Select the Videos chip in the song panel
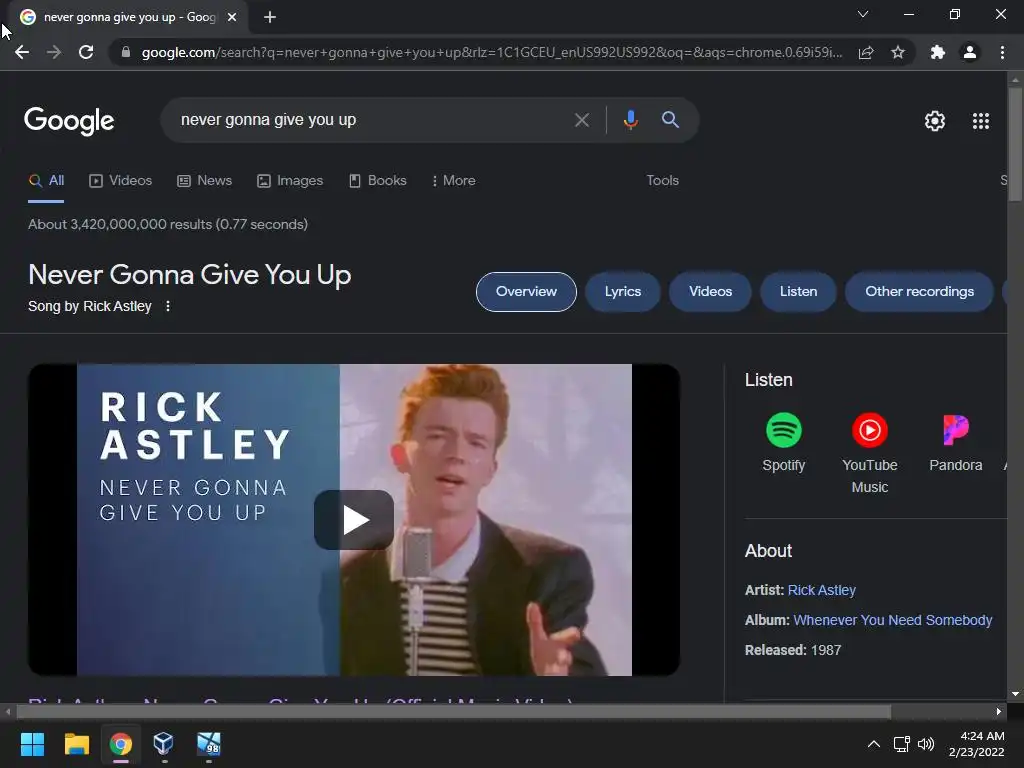Image resolution: width=1024 pixels, height=768 pixels. 710,292
